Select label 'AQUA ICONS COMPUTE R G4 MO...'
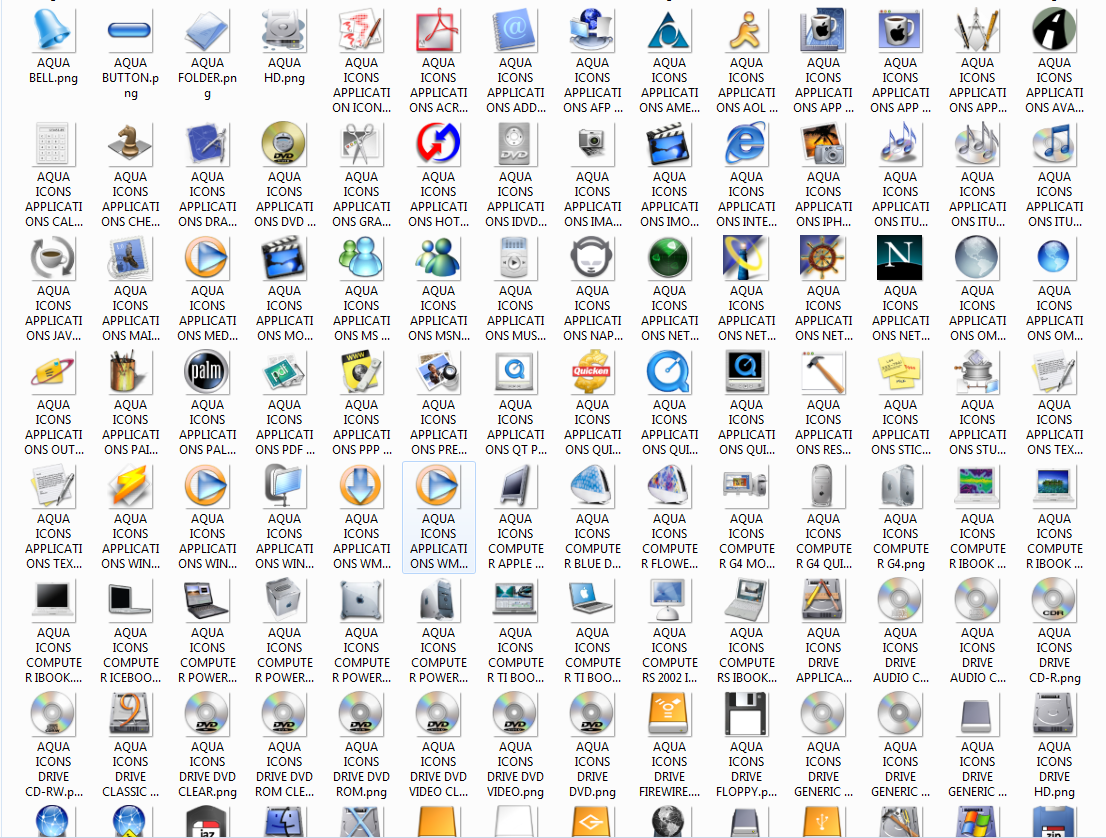 (x=746, y=541)
